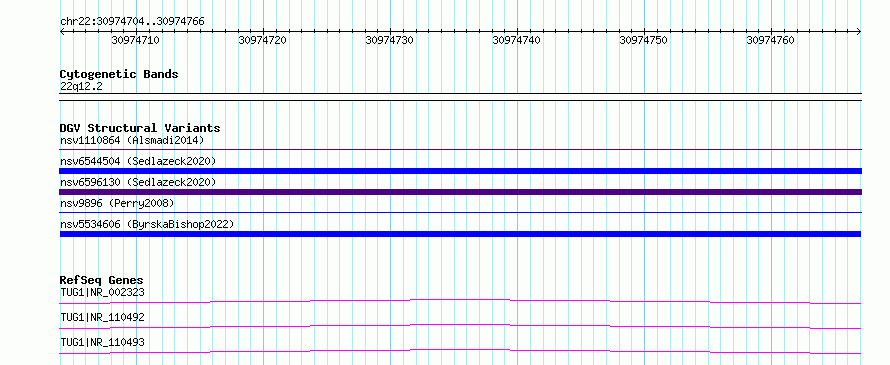Screen dimensions: 890x365
Task: Click ruler position label 30974710
Action: click(x=136, y=40)
